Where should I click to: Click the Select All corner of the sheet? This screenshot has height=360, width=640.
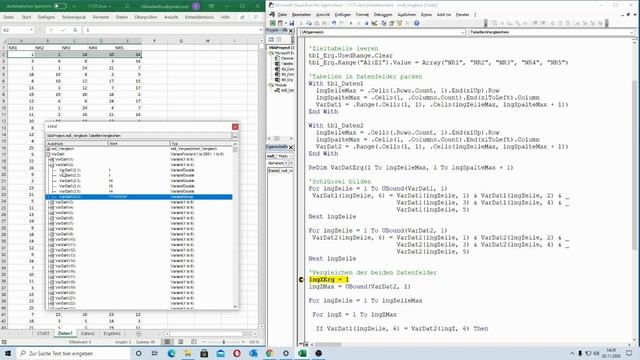(x=4, y=41)
